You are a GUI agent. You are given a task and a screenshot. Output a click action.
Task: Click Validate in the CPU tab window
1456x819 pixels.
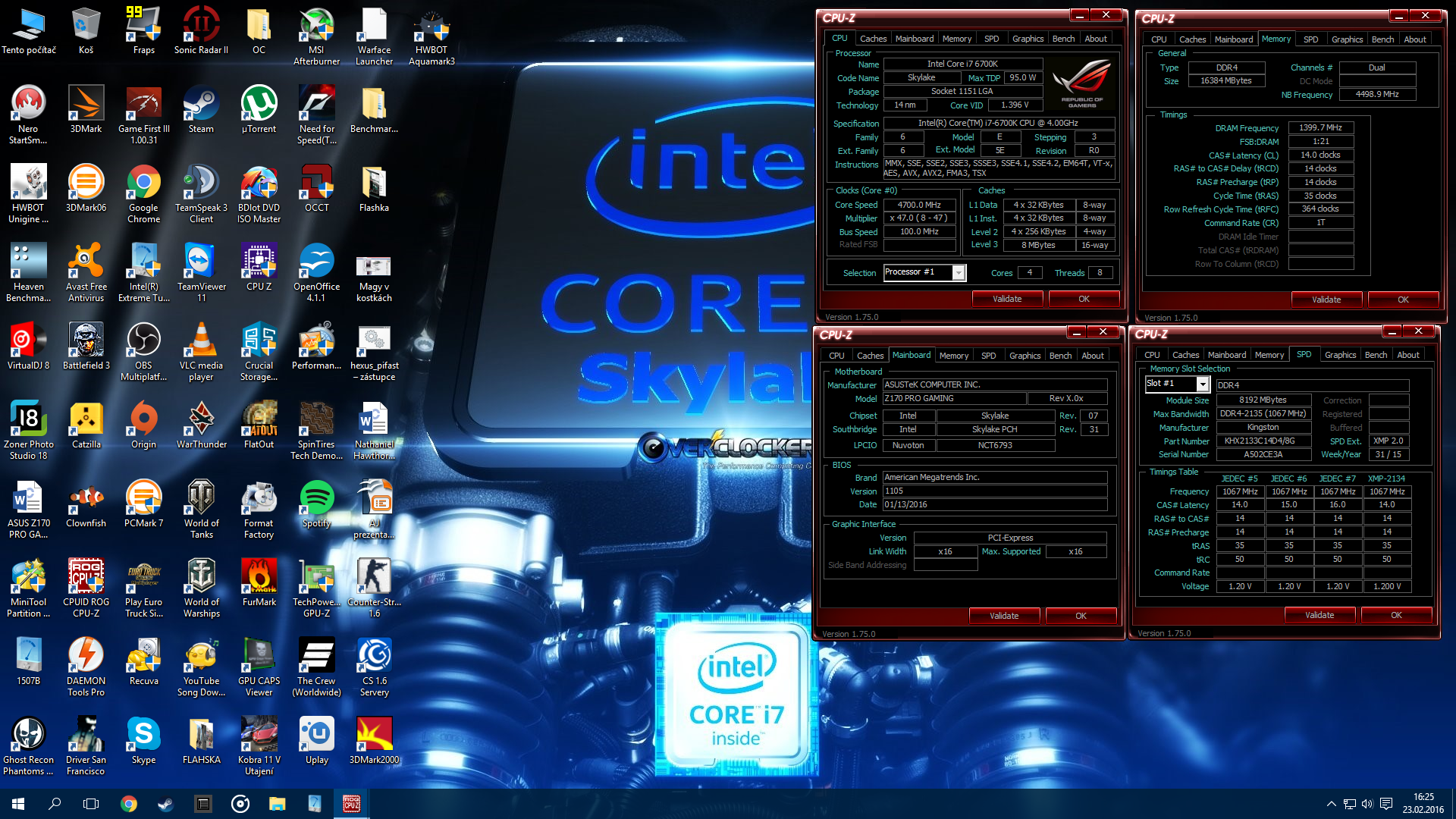point(1007,299)
